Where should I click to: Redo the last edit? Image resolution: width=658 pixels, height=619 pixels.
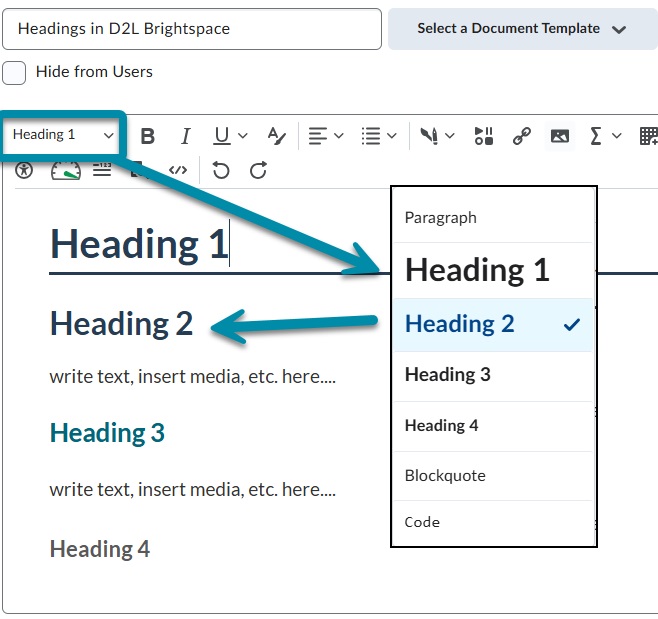coord(258,170)
